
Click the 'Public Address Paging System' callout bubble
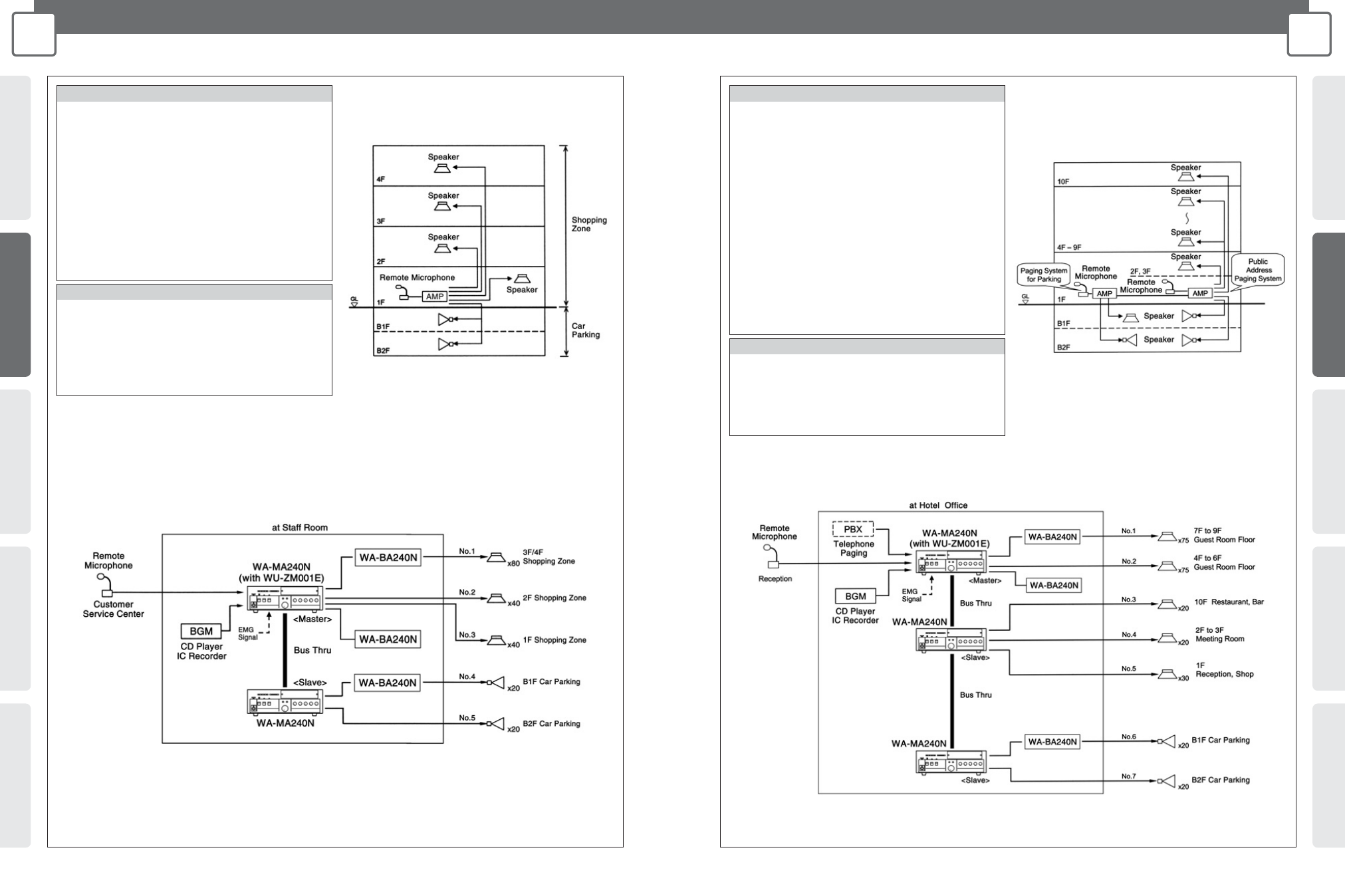1258,270
